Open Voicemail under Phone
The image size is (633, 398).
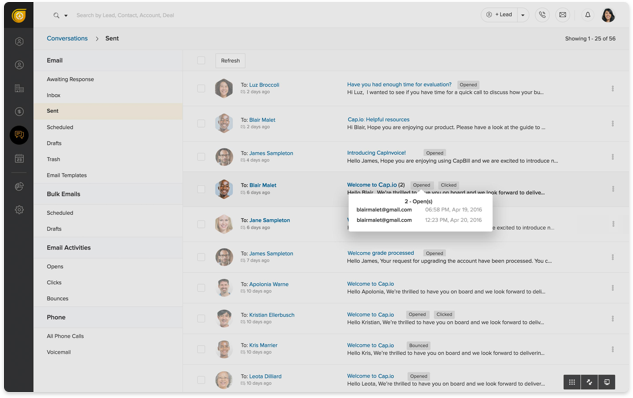(x=59, y=352)
